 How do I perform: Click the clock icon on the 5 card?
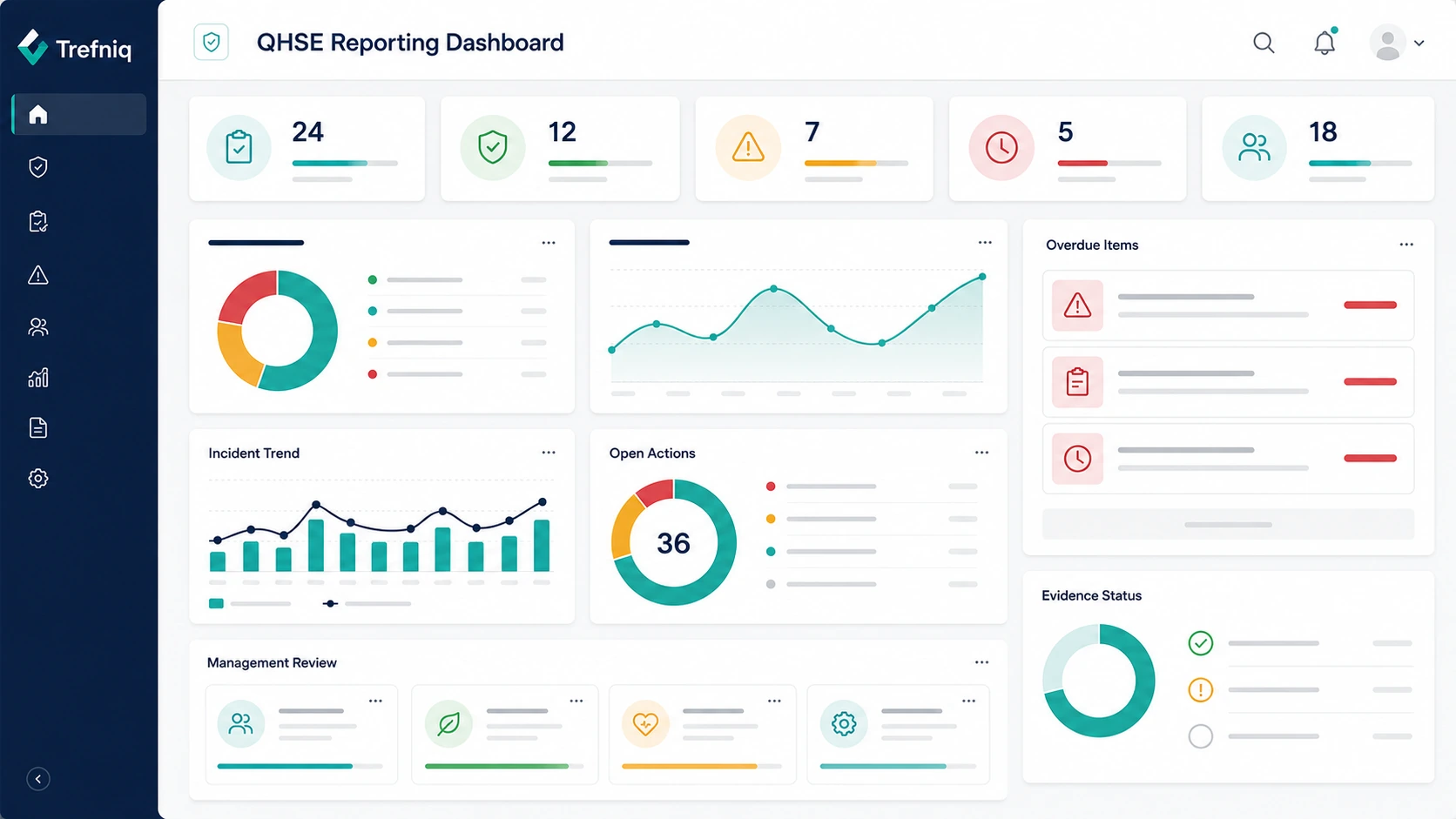(x=1001, y=148)
